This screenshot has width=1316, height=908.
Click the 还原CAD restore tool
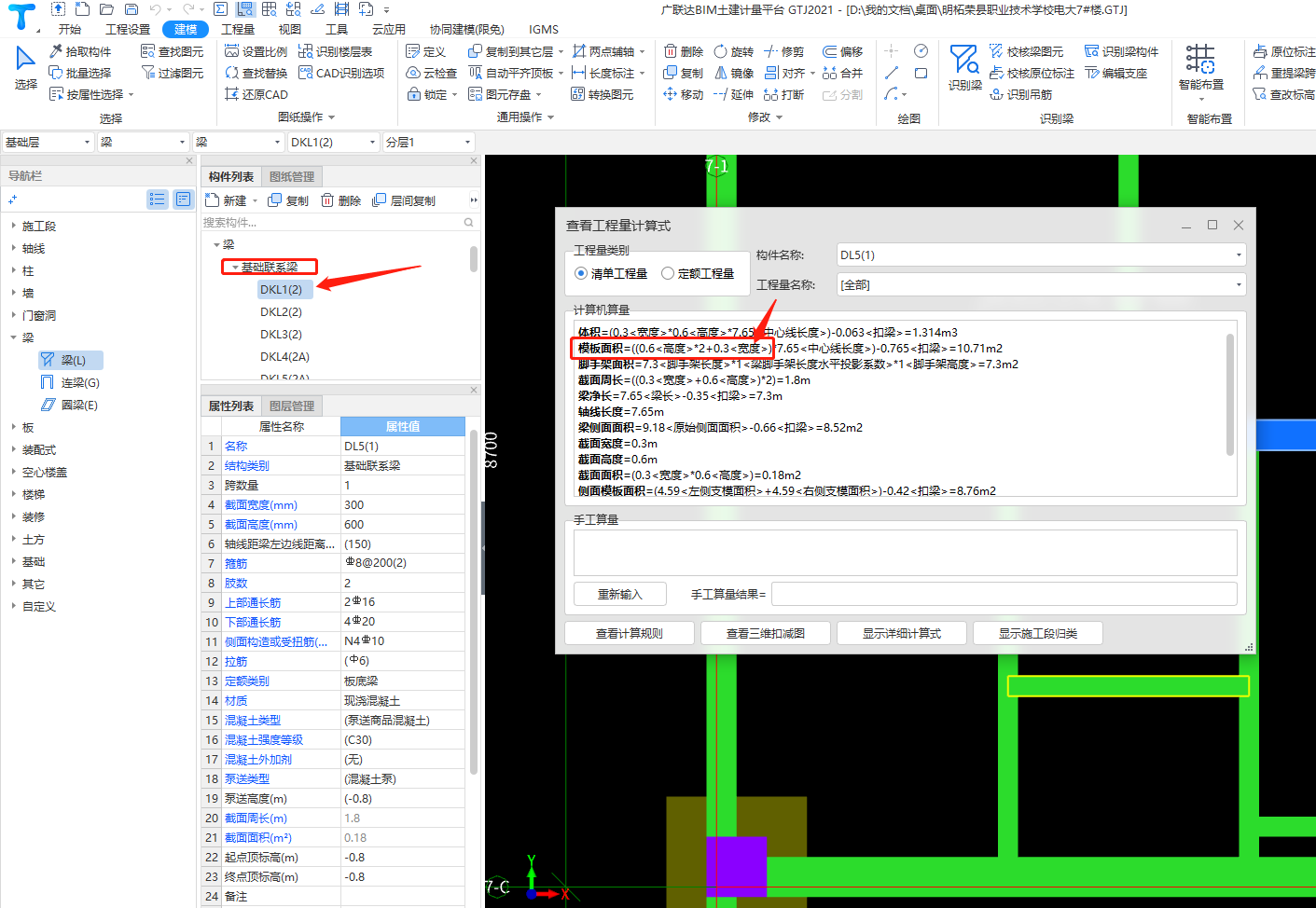coord(256,94)
